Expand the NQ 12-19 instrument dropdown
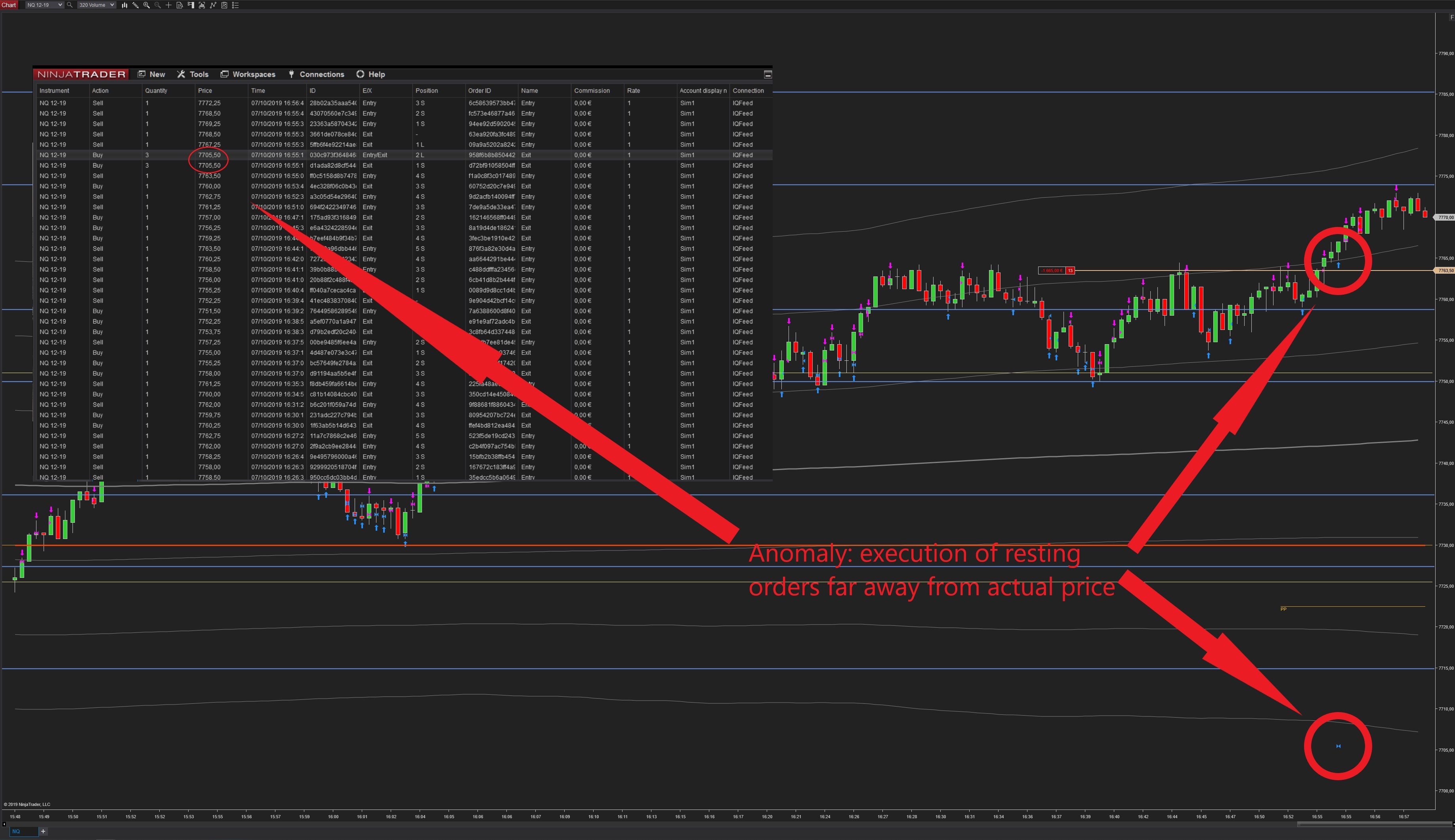 pos(60,5)
